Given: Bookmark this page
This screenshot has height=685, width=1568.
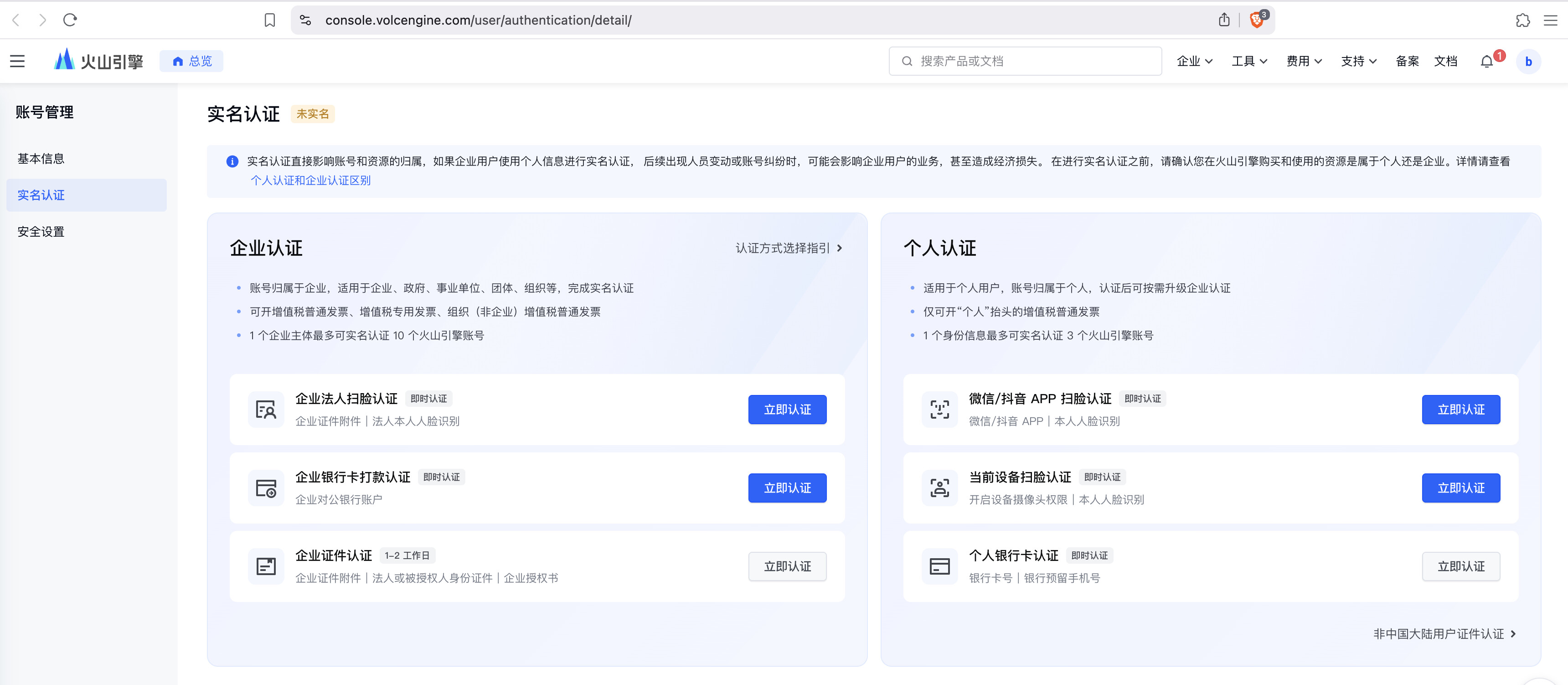Looking at the screenshot, I should 270,20.
